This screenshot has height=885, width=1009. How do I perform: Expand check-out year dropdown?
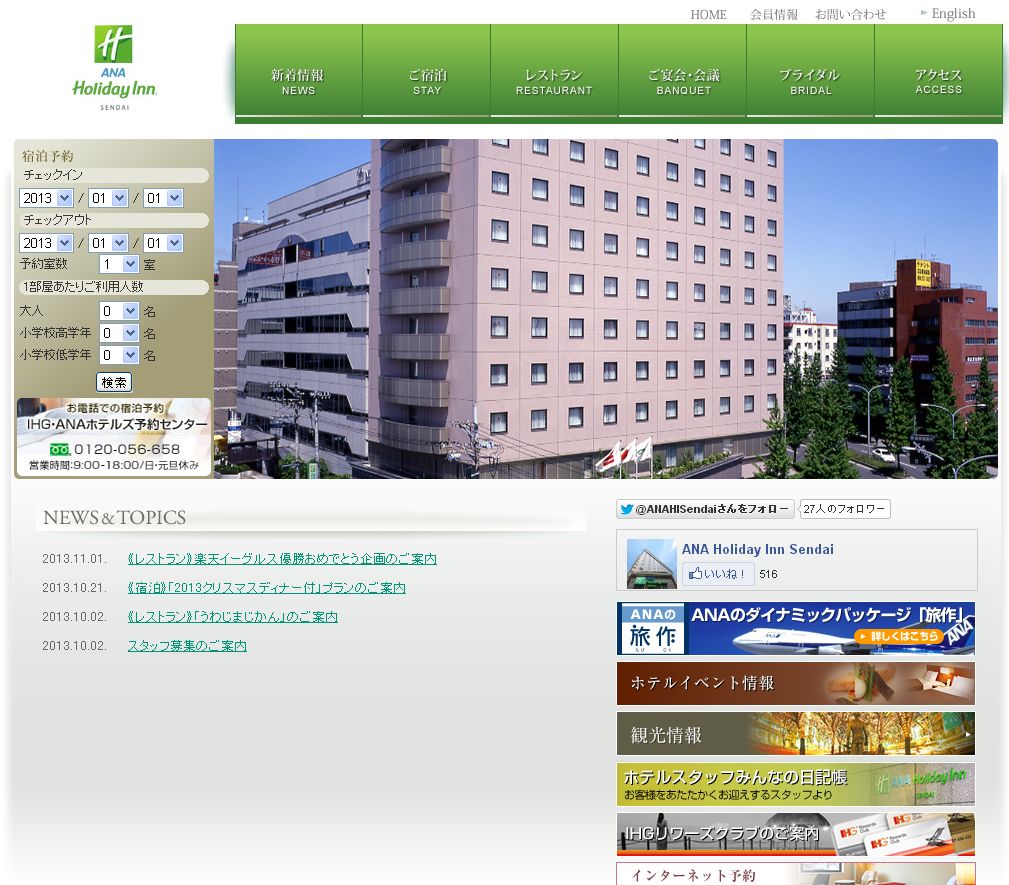click(46, 243)
